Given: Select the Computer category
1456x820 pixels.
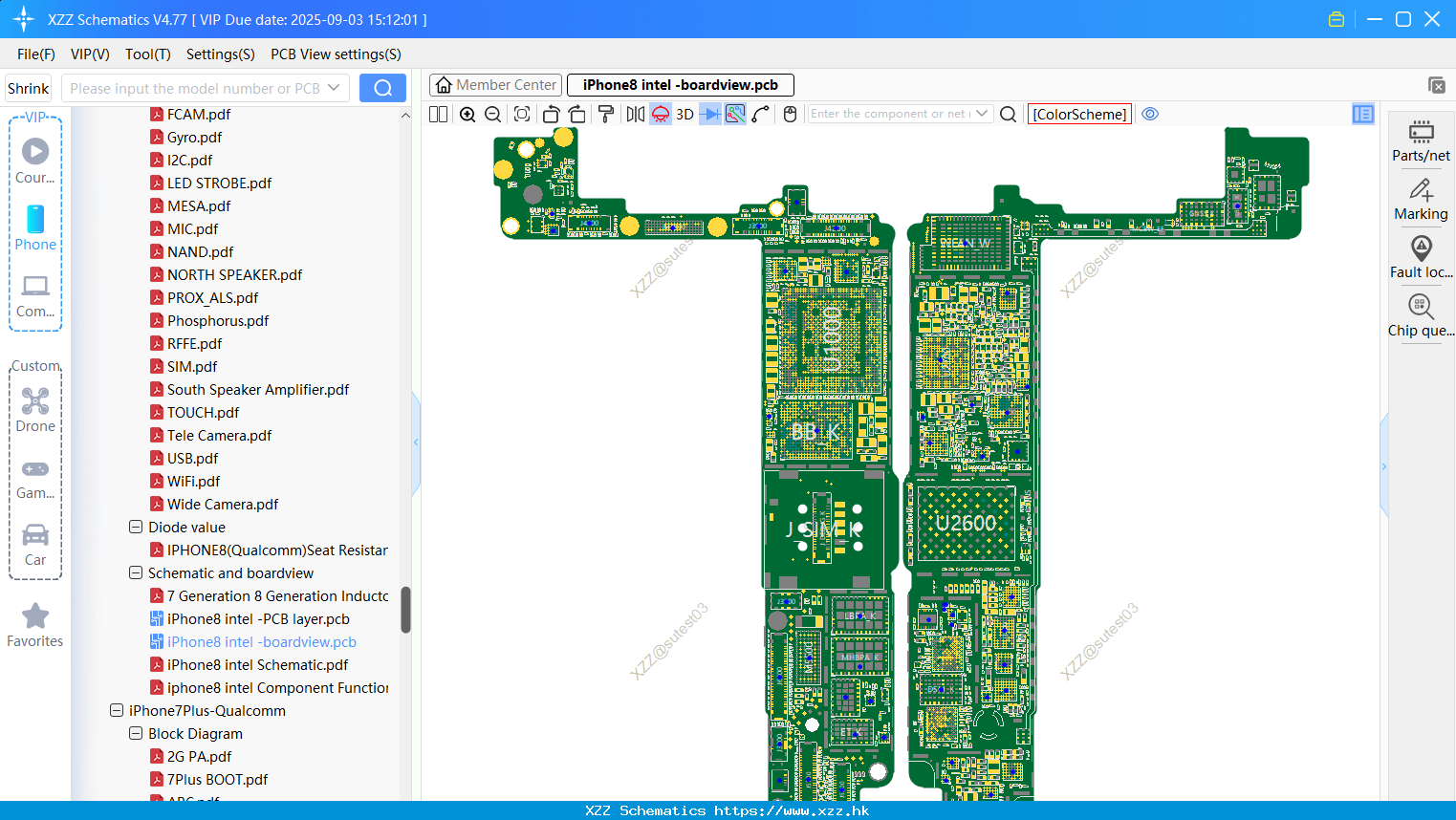Looking at the screenshot, I should [35, 295].
